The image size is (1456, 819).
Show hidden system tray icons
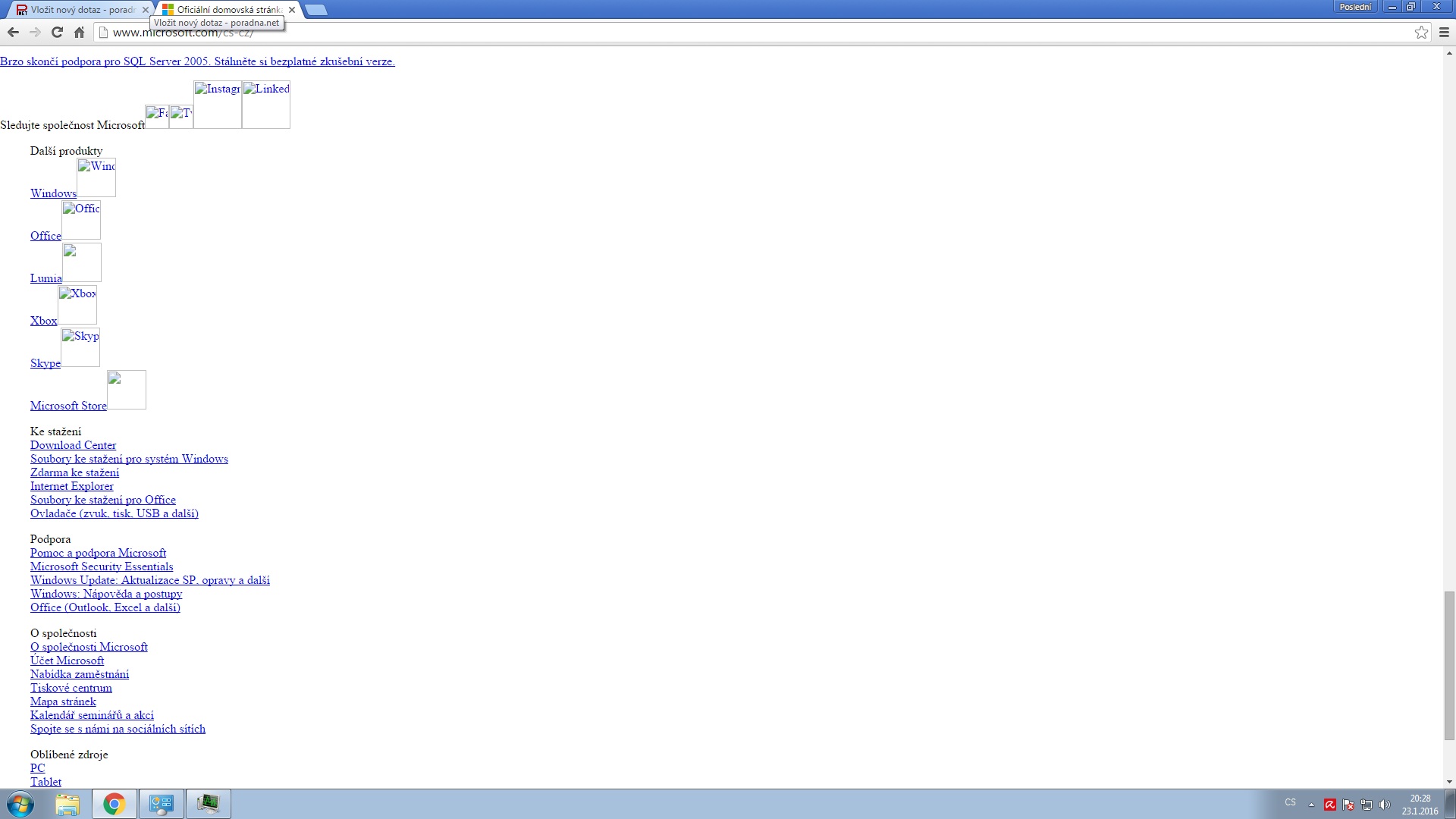(1311, 805)
